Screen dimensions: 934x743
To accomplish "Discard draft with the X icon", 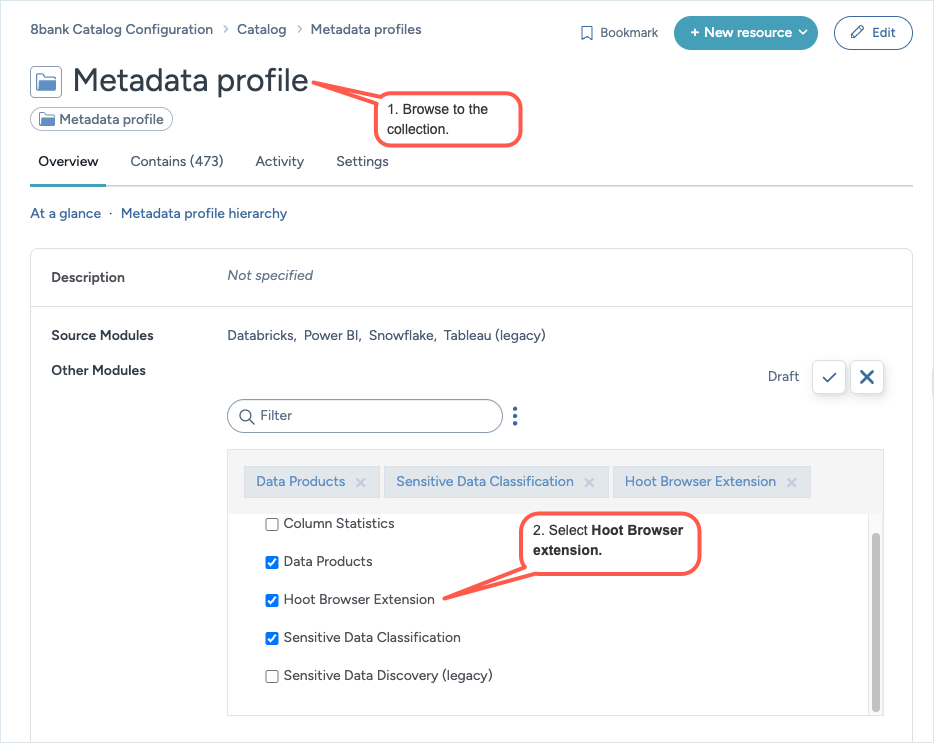I will point(866,377).
